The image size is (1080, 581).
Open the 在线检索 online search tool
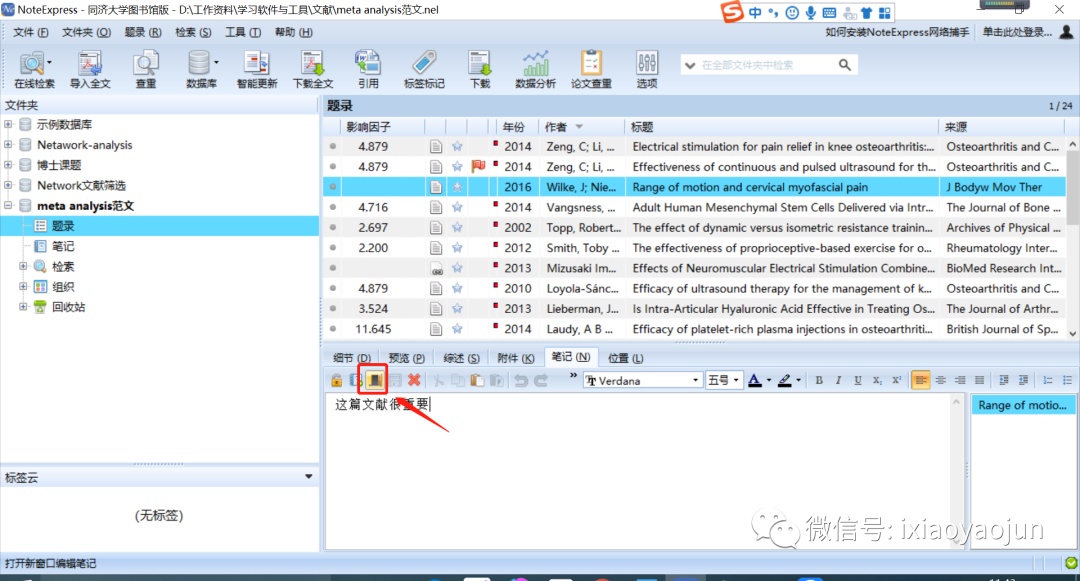(x=34, y=70)
